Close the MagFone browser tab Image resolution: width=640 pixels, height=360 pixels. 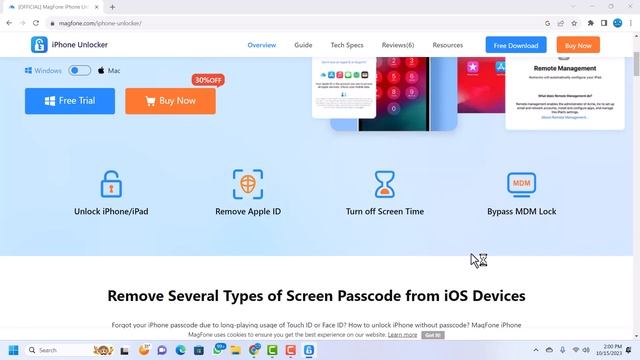(x=96, y=7)
